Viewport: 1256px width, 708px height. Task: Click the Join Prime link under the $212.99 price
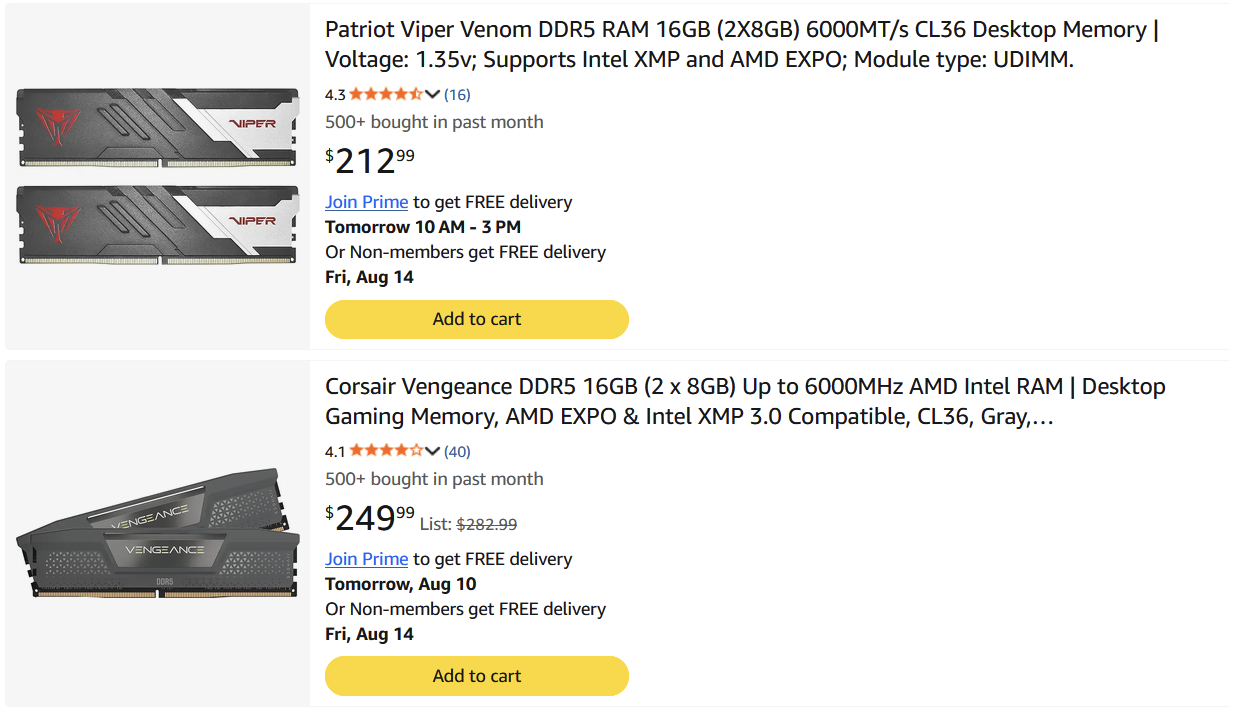coord(366,202)
